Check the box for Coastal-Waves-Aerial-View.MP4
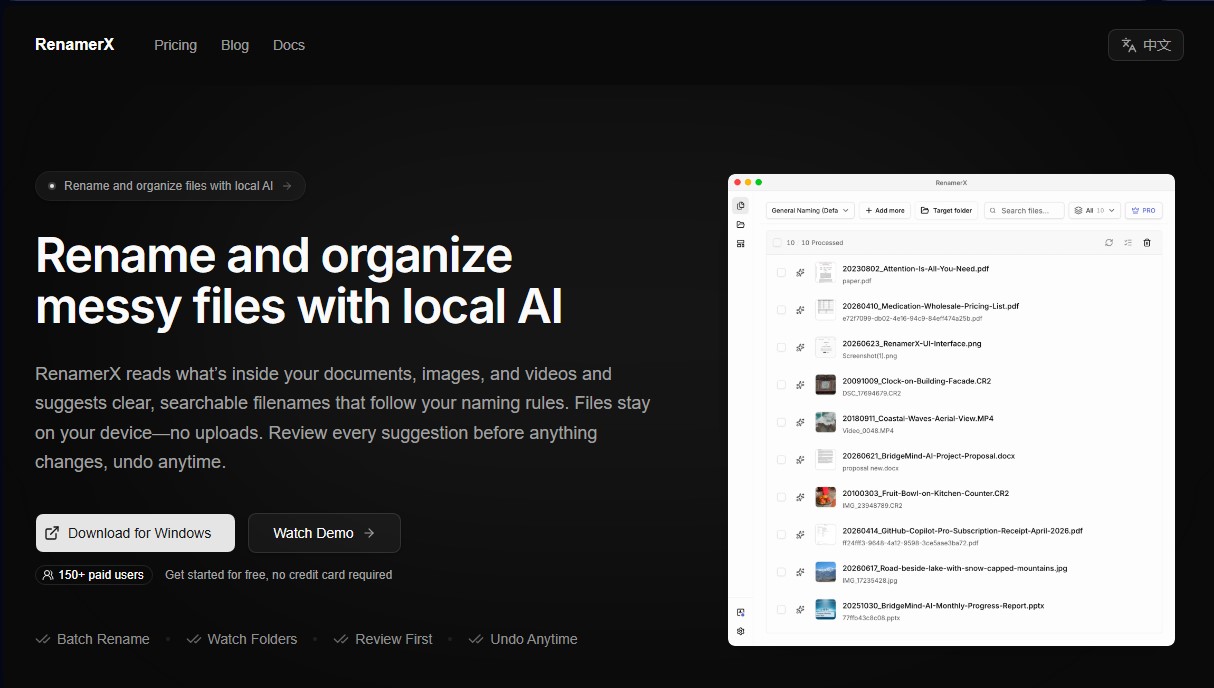The height and width of the screenshot is (688, 1214). [x=781, y=423]
